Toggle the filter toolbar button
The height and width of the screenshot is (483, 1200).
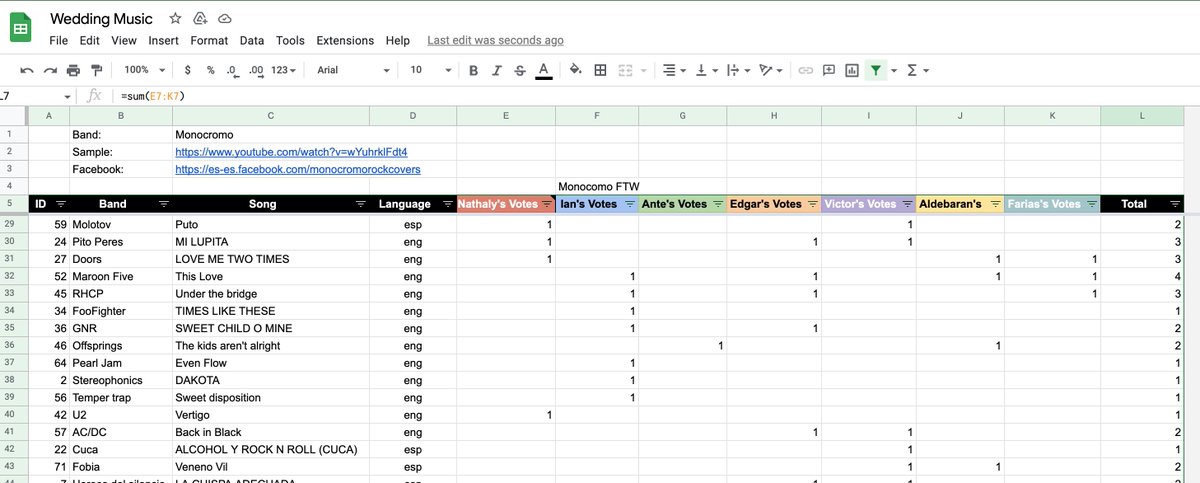tap(876, 70)
